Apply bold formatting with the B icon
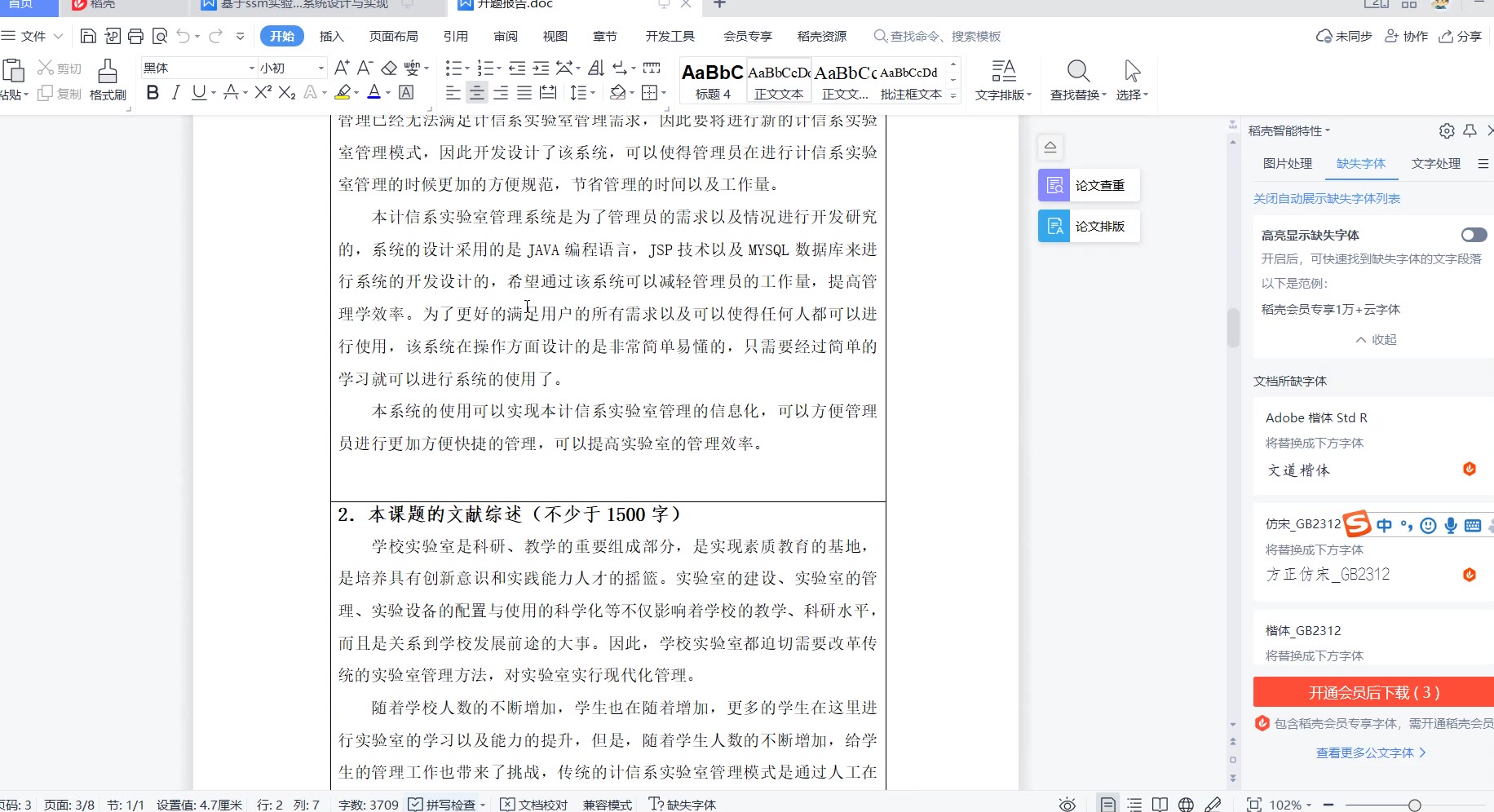Viewport: 1494px width, 812px height. (152, 93)
